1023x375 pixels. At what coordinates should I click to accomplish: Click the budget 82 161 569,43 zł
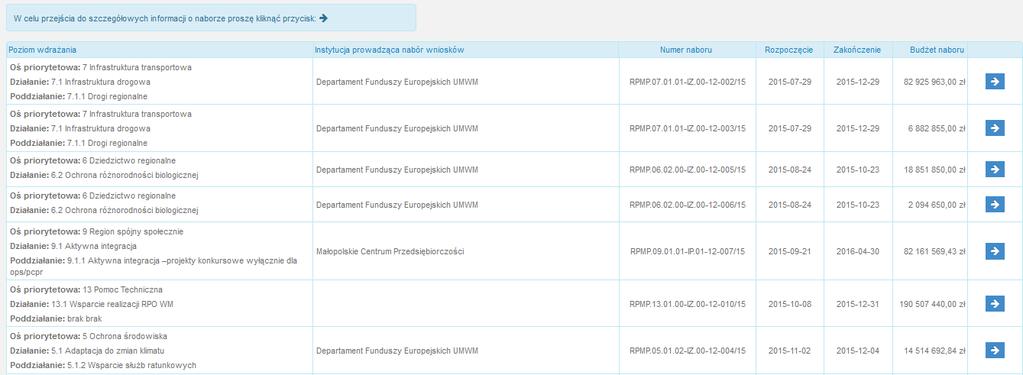click(x=934, y=251)
